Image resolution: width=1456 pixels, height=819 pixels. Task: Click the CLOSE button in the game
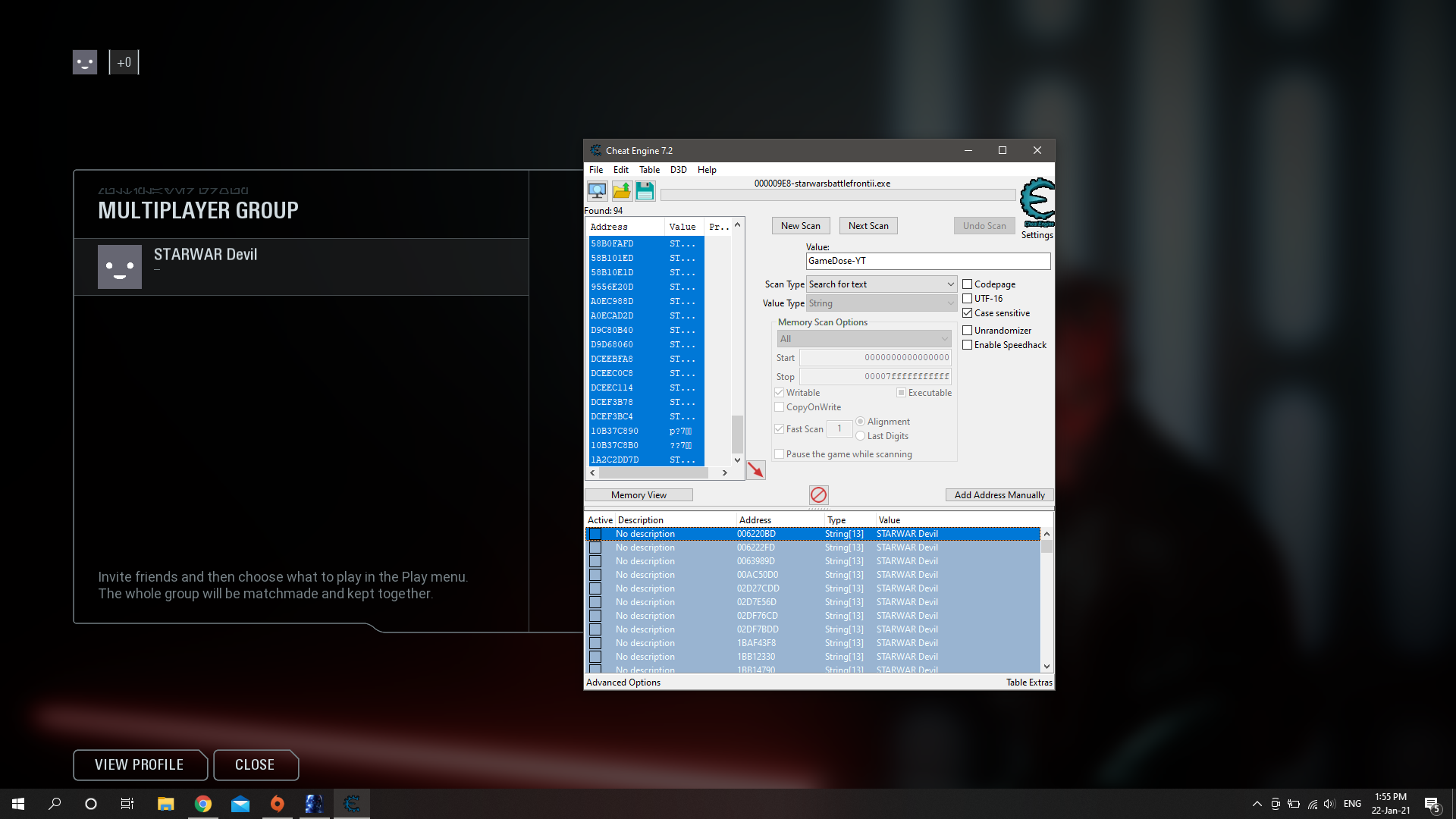point(255,765)
